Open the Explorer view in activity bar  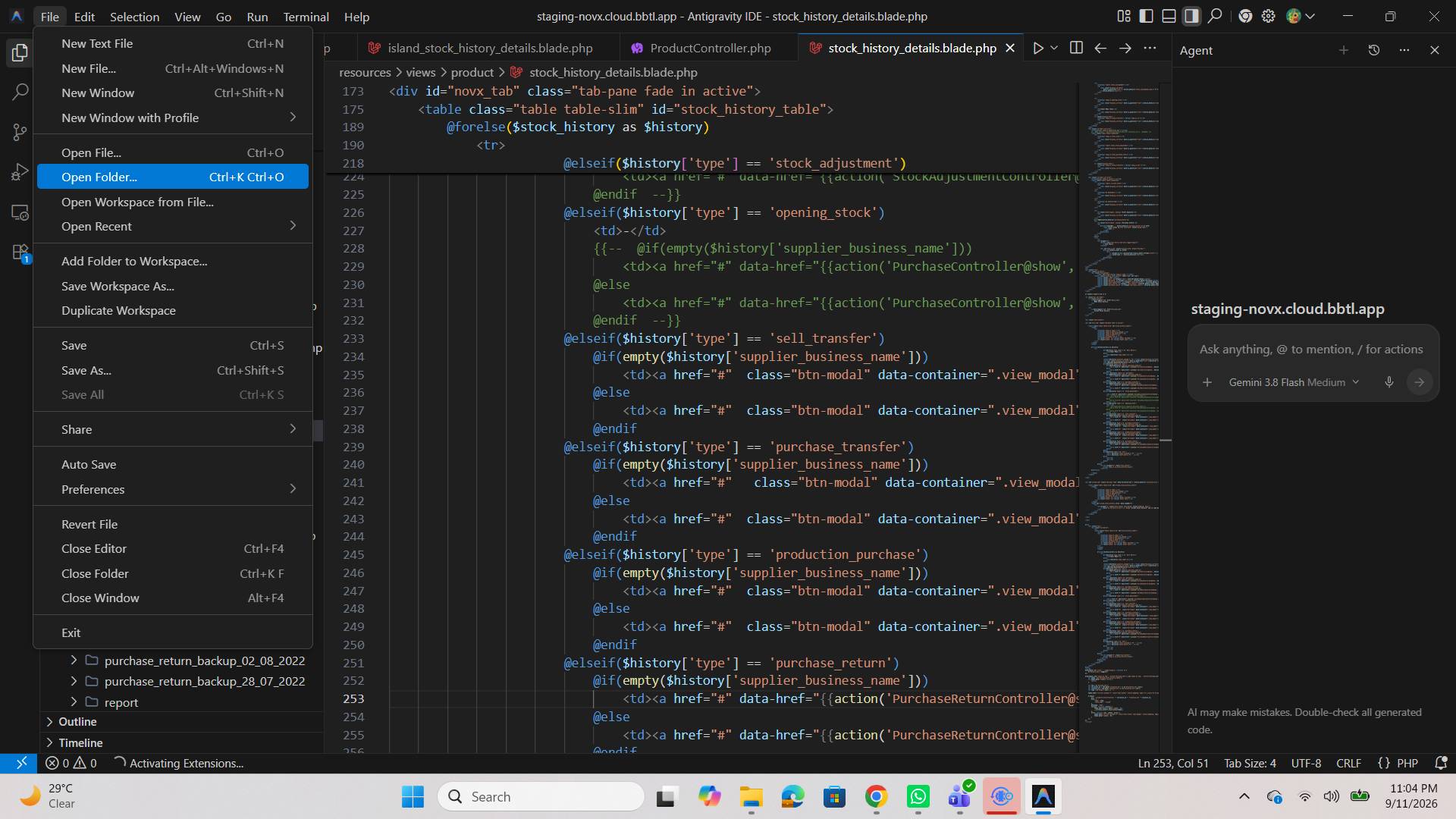tap(20, 52)
